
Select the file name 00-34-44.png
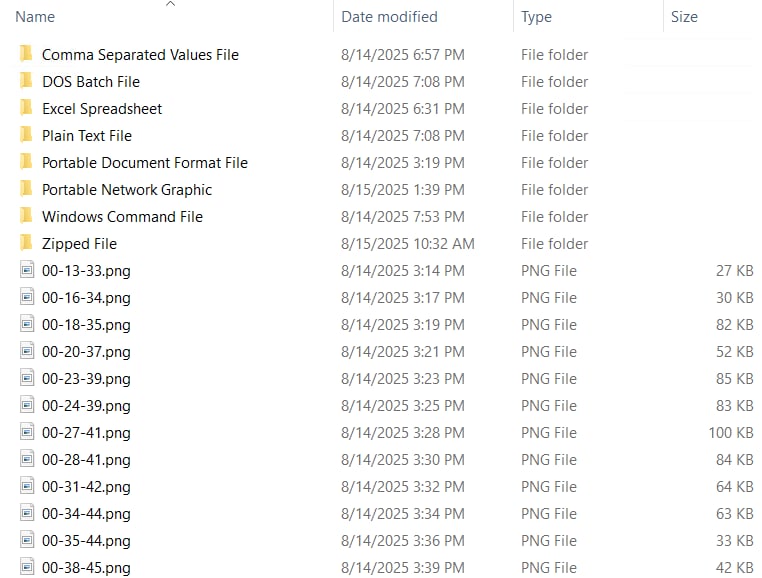[x=86, y=513]
